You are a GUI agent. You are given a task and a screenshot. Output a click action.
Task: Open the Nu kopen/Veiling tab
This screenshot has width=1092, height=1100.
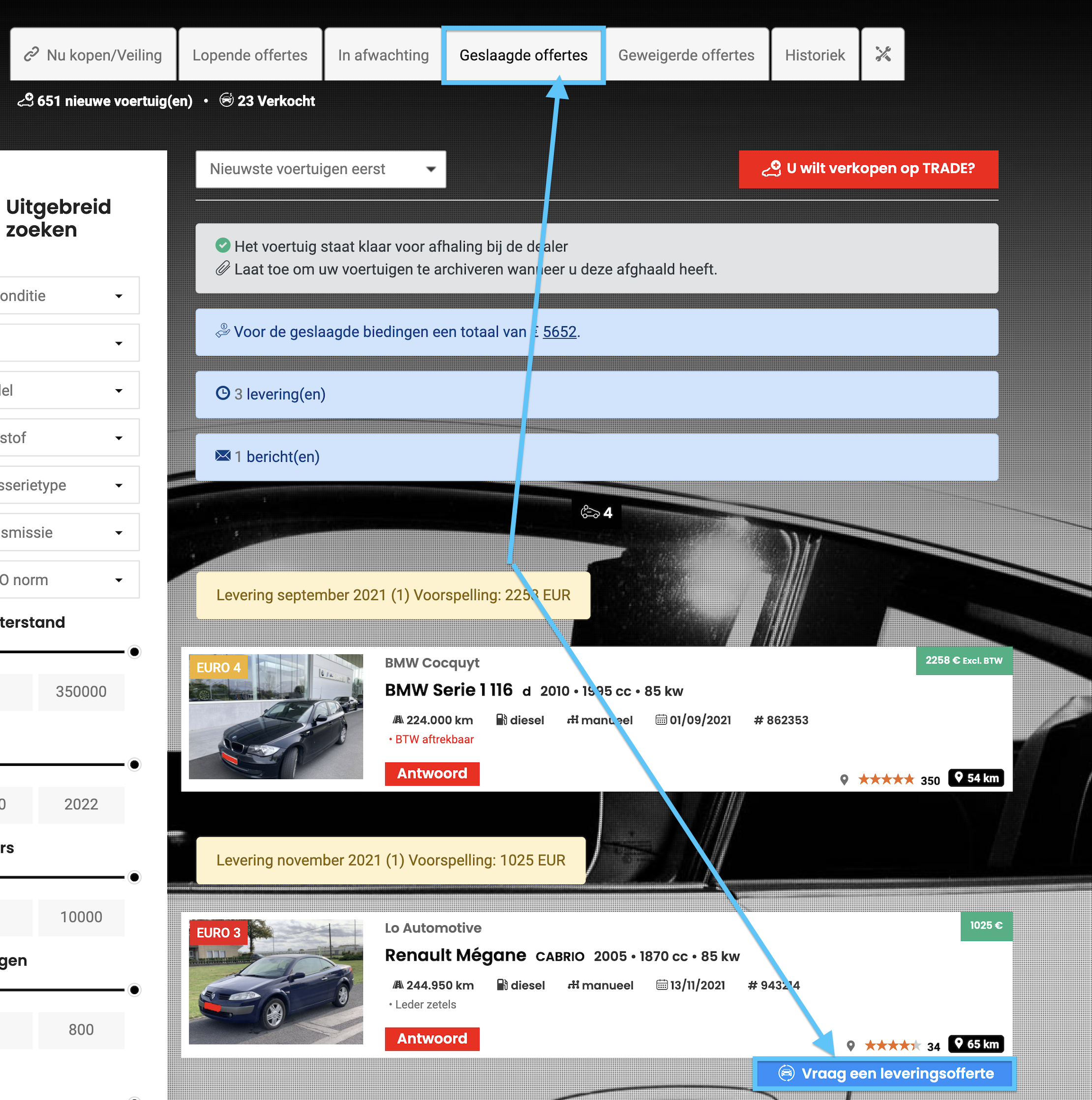93,55
